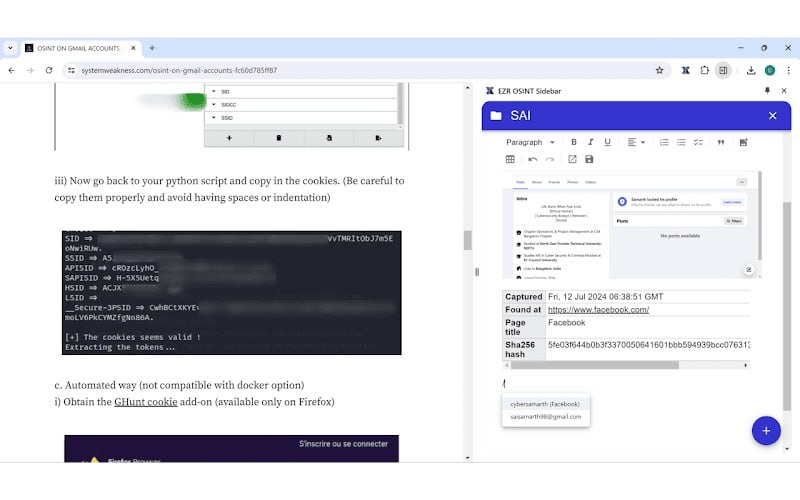Screen dimensions: 800x500
Task: Toggle the browser side panel button
Action: 723,70
